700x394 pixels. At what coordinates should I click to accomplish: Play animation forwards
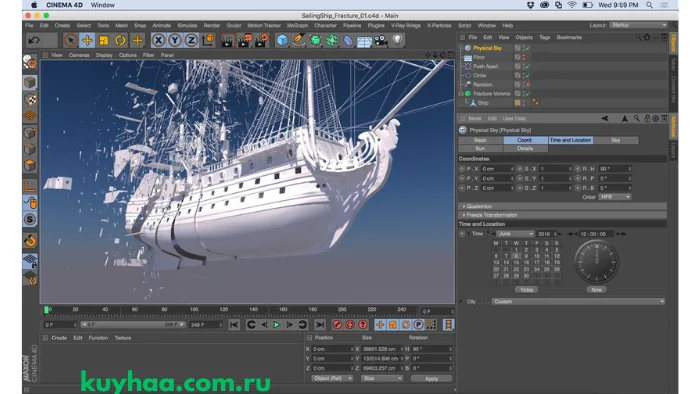click(277, 325)
